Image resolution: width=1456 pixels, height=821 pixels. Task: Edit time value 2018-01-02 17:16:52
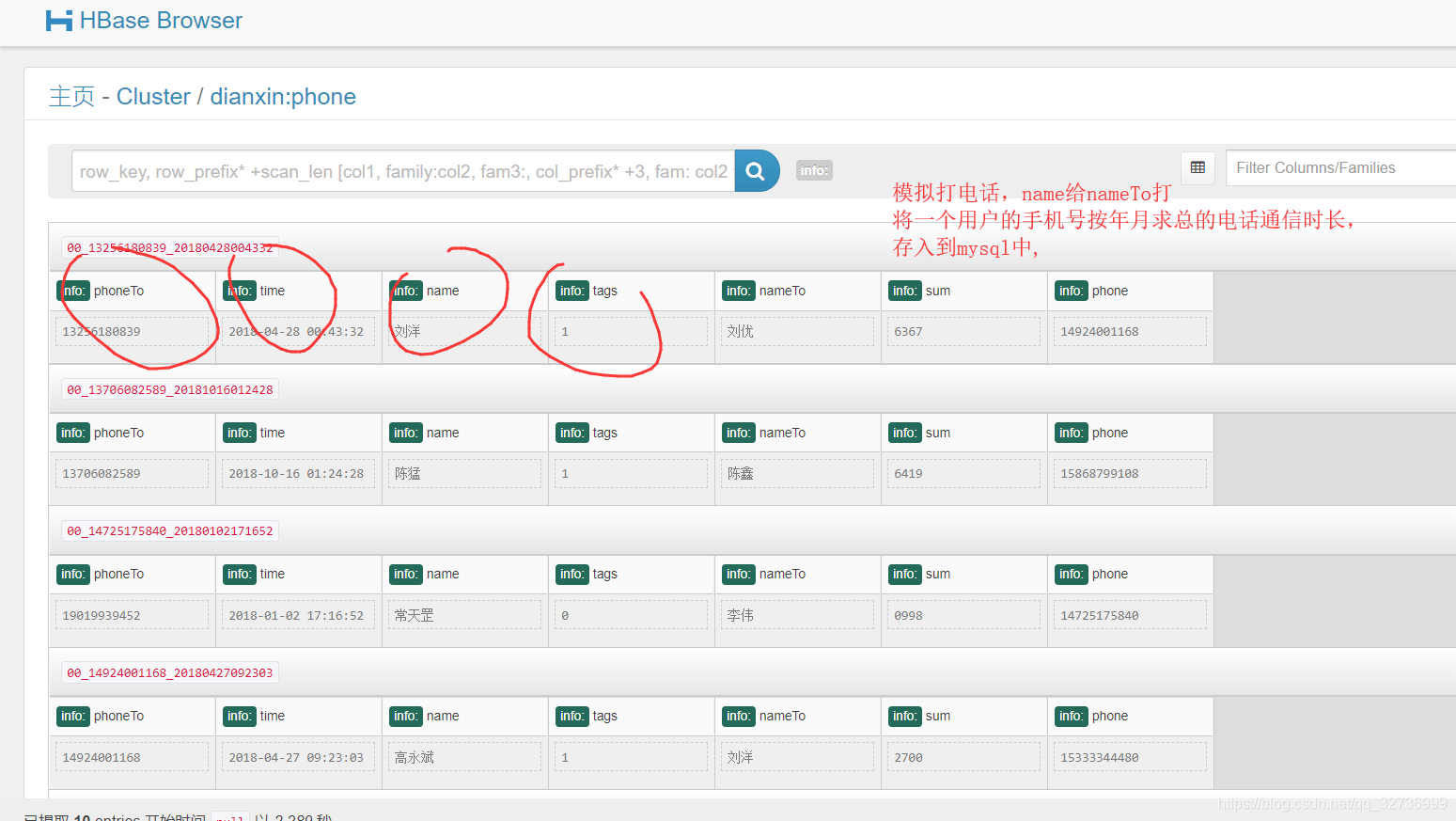tap(299, 615)
